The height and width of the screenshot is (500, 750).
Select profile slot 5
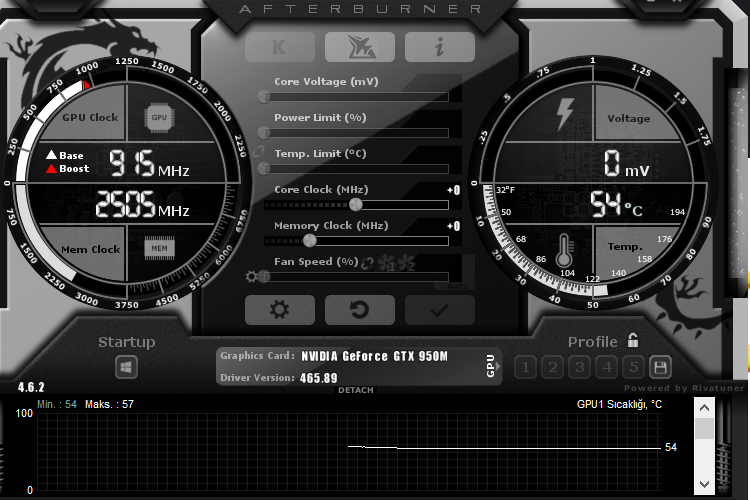pyautogui.click(x=634, y=367)
